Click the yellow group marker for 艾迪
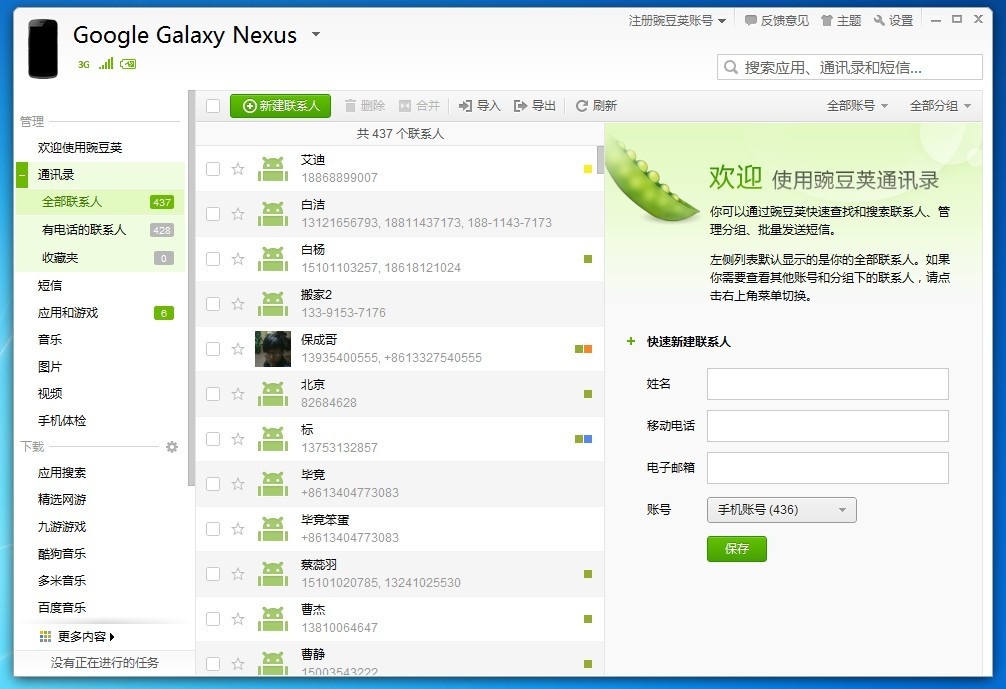This screenshot has width=1006, height=689. tap(588, 169)
